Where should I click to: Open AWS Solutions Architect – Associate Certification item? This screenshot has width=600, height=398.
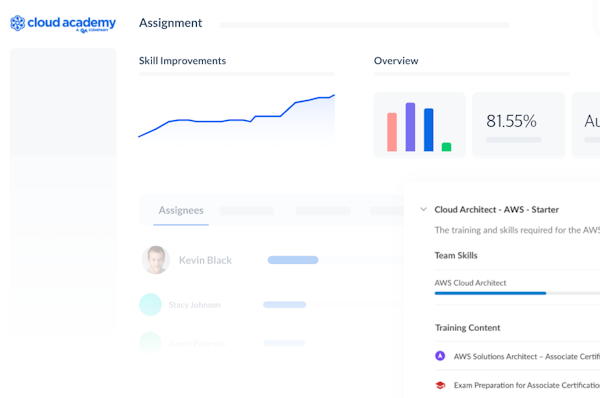pyautogui.click(x=527, y=356)
